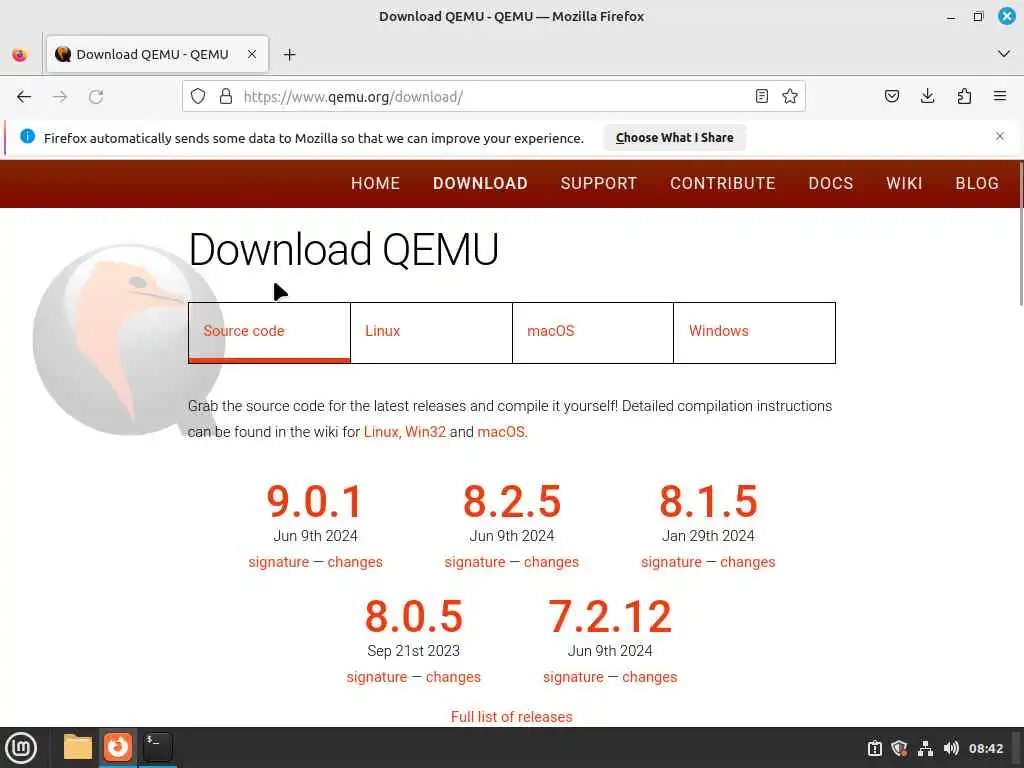Screen dimensions: 1024x768
Task: Switch to the Linux download tab
Action: coord(431,332)
